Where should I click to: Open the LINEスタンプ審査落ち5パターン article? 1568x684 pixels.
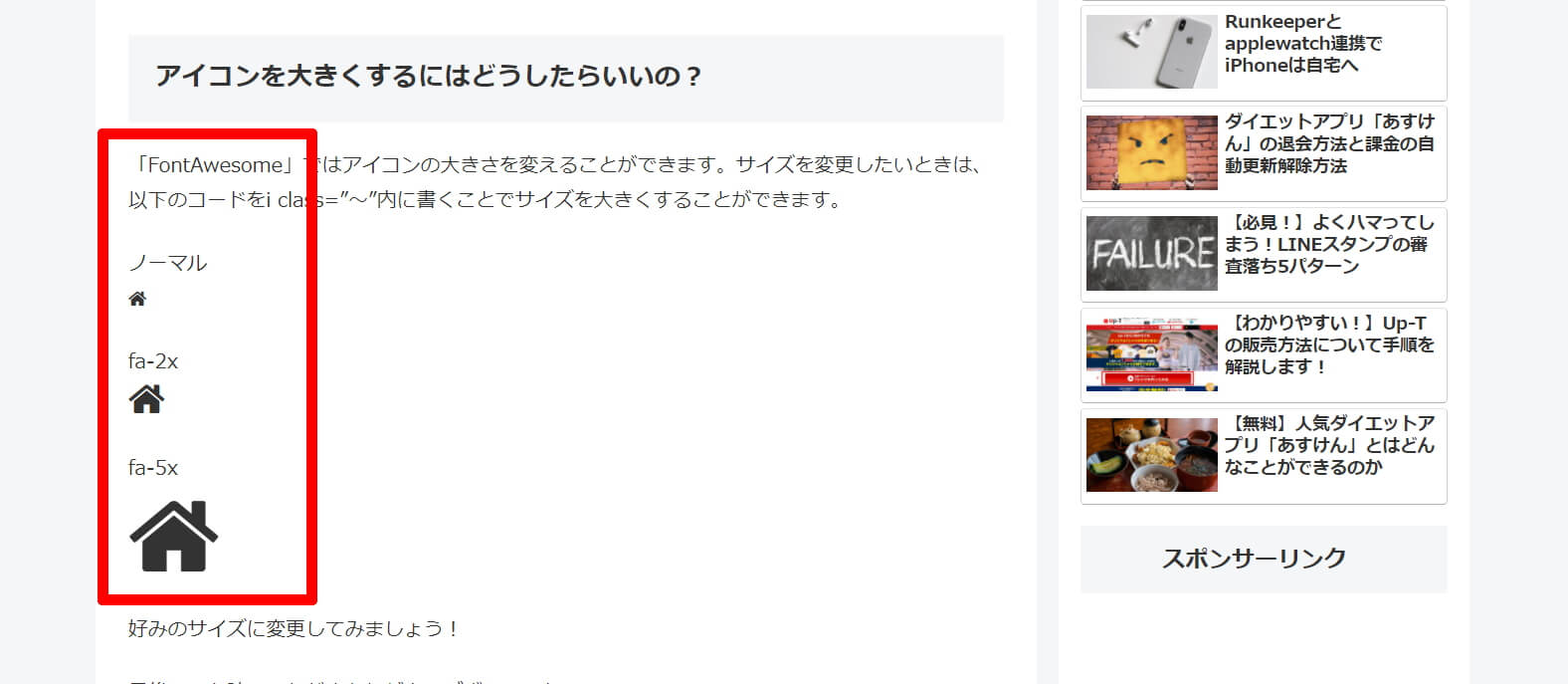click(1329, 244)
